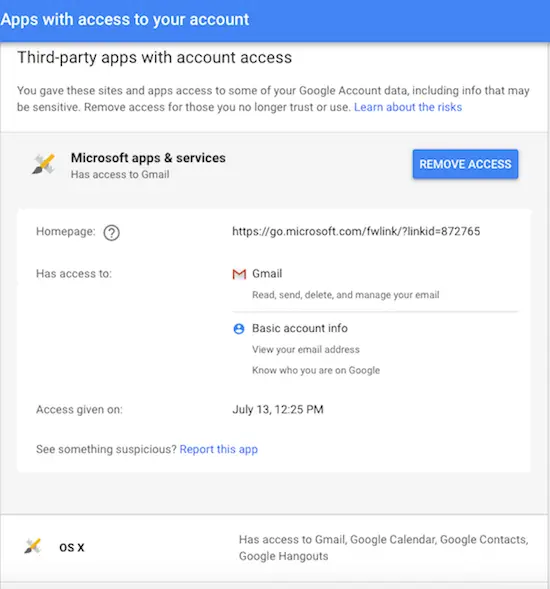550x589 pixels.
Task: Select the Basic account info label
Action: tap(299, 328)
